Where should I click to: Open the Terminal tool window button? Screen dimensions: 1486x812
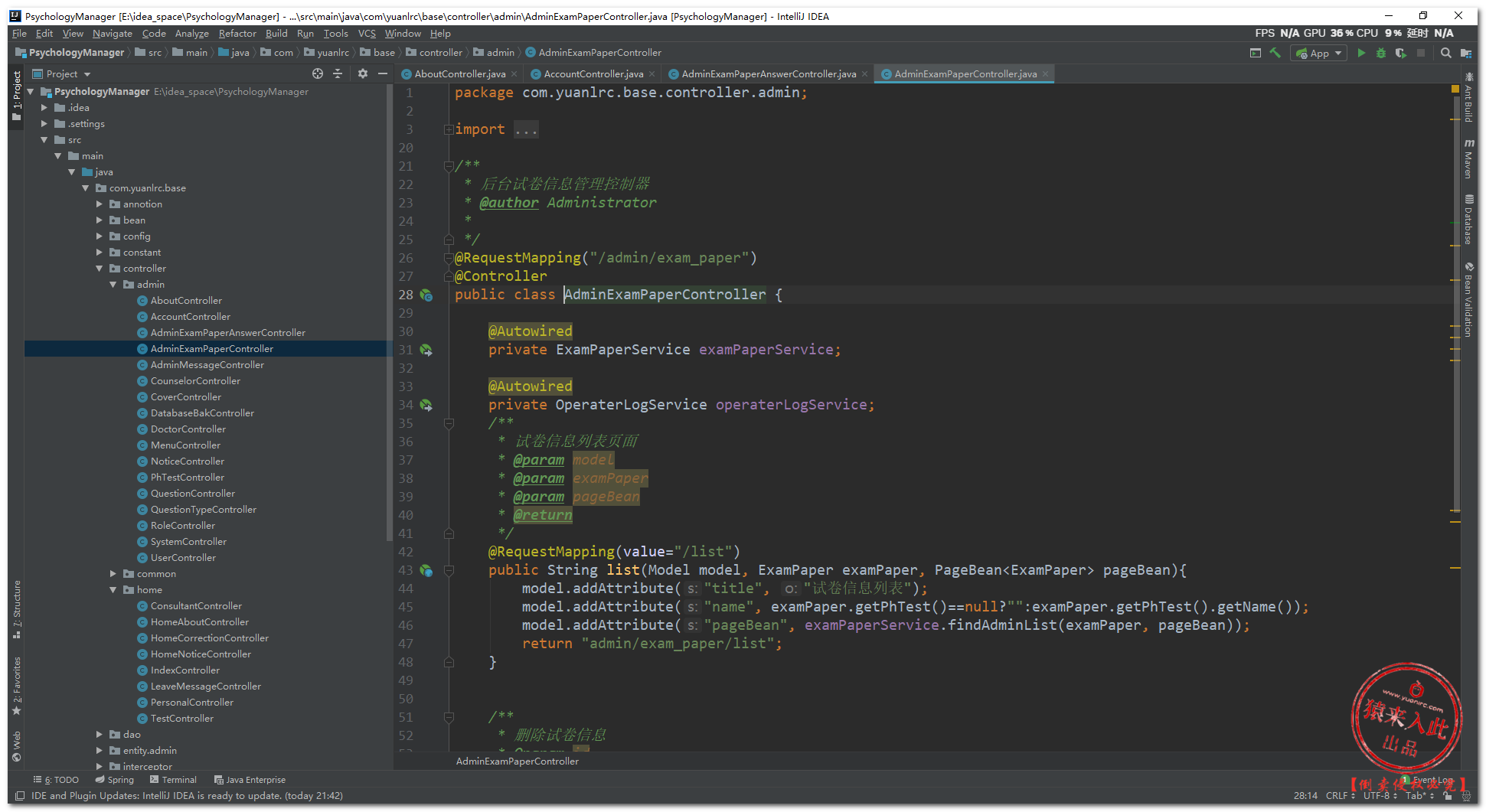coord(174,780)
